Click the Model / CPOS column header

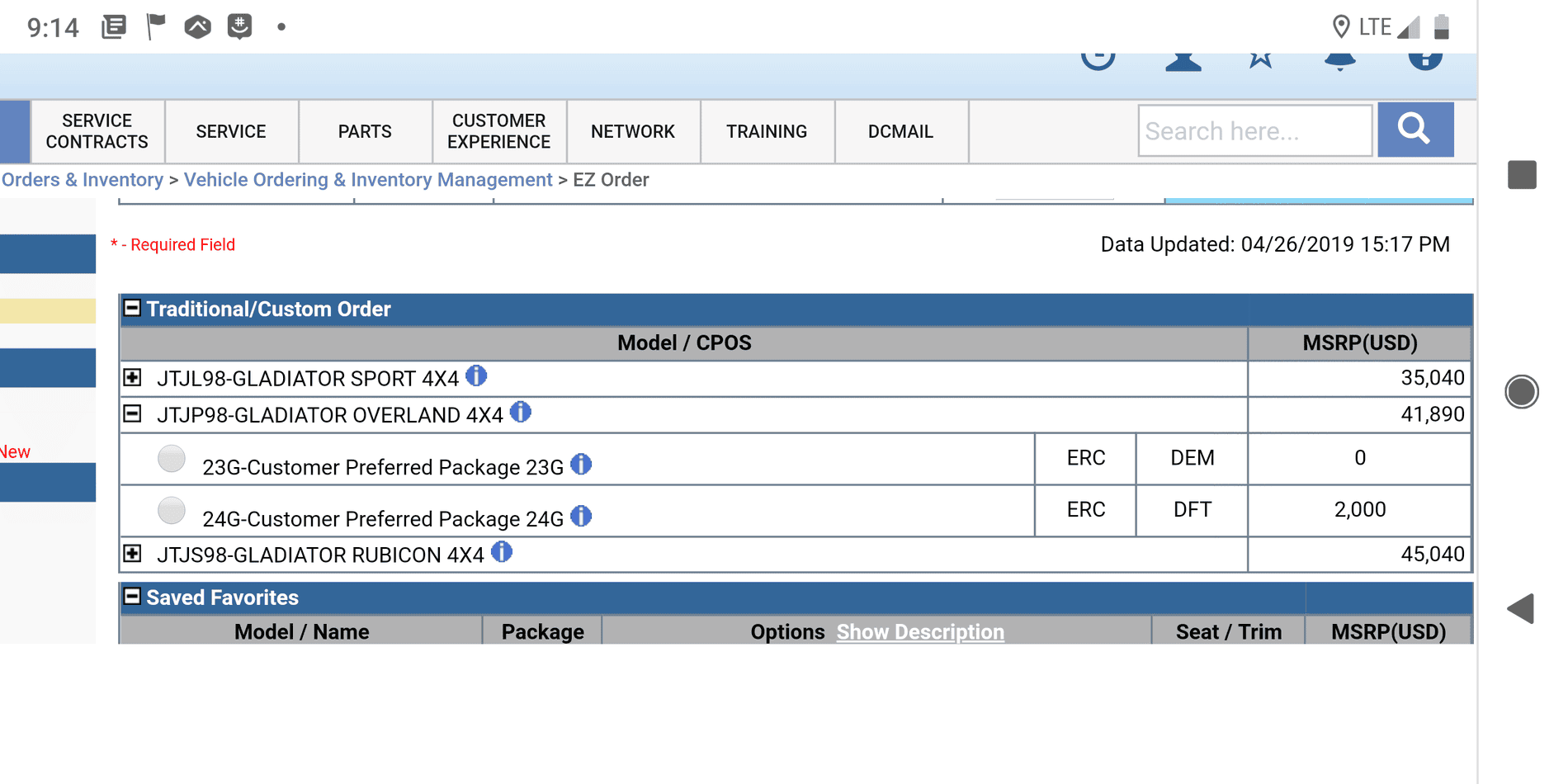(x=684, y=343)
